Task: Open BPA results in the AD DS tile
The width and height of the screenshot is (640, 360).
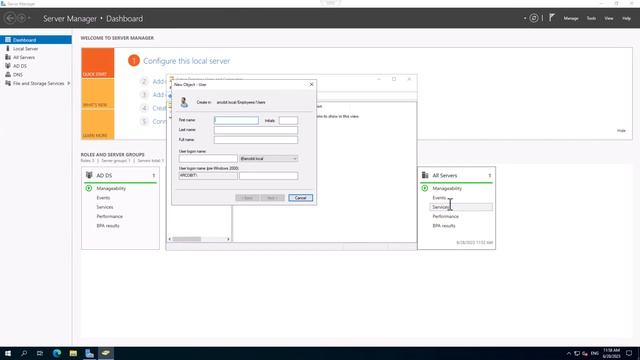Action: (x=108, y=226)
